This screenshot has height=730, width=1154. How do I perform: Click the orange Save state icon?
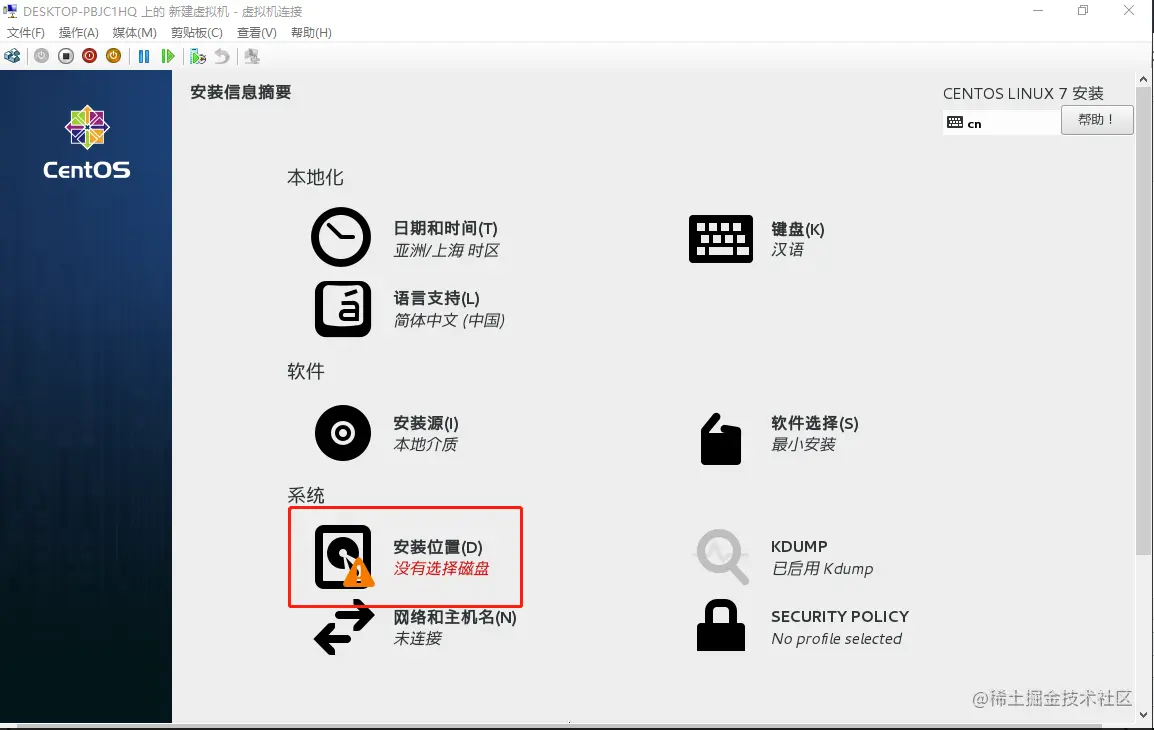click(113, 56)
